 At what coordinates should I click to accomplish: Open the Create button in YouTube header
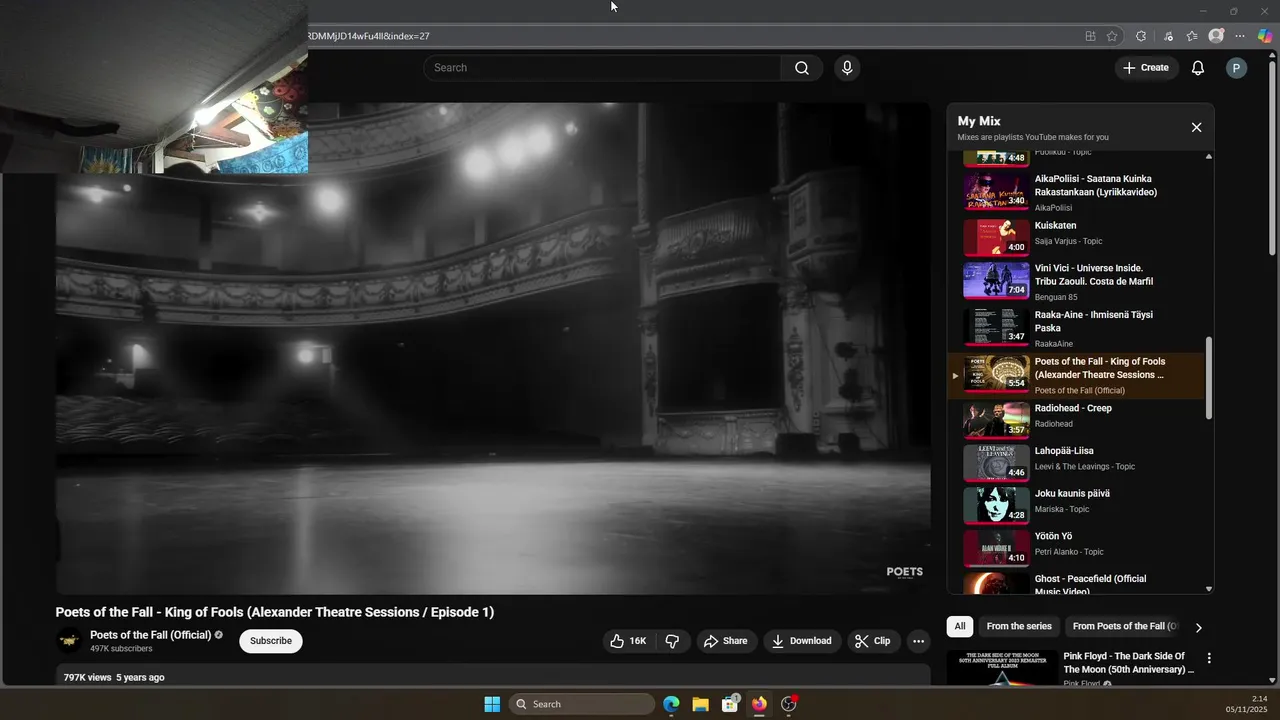1146,68
